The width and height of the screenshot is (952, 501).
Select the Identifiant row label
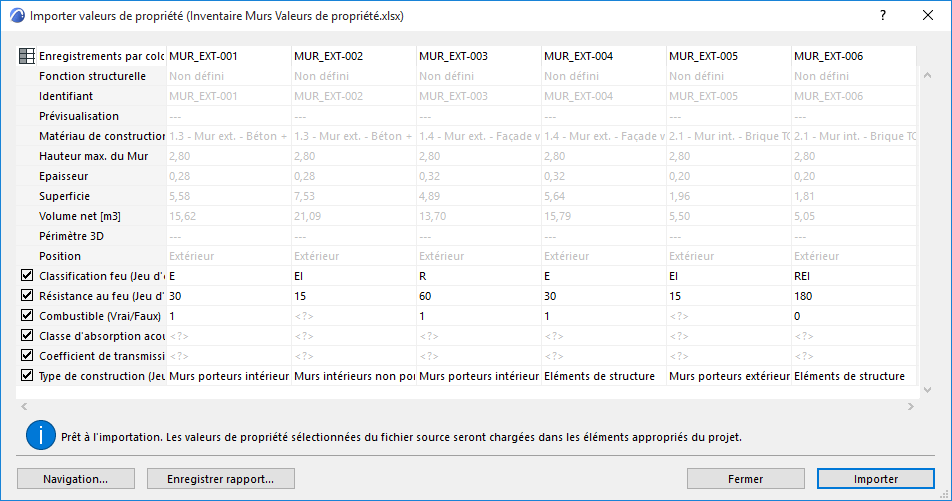coord(66,96)
